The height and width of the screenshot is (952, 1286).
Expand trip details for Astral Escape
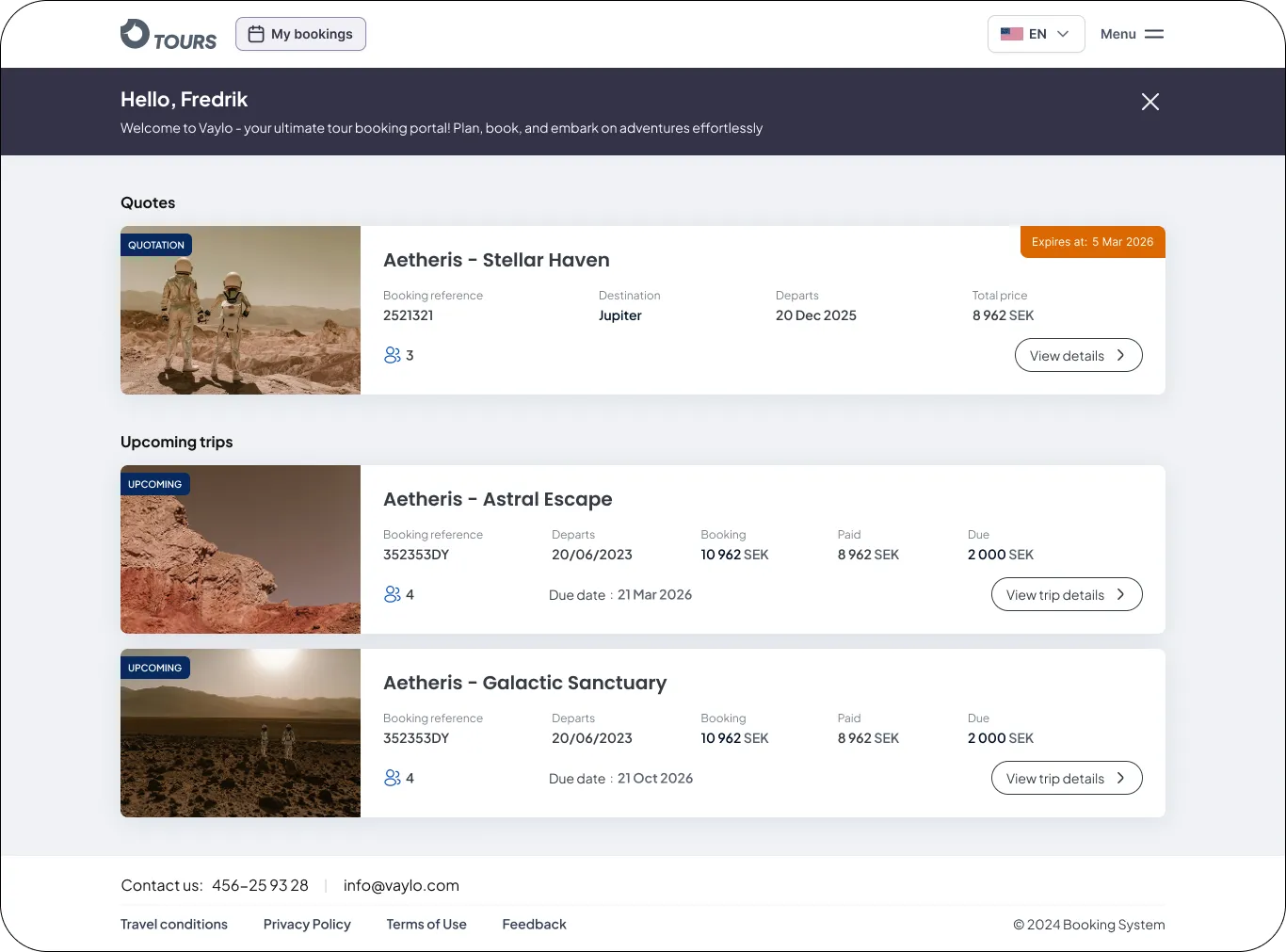tap(1066, 594)
